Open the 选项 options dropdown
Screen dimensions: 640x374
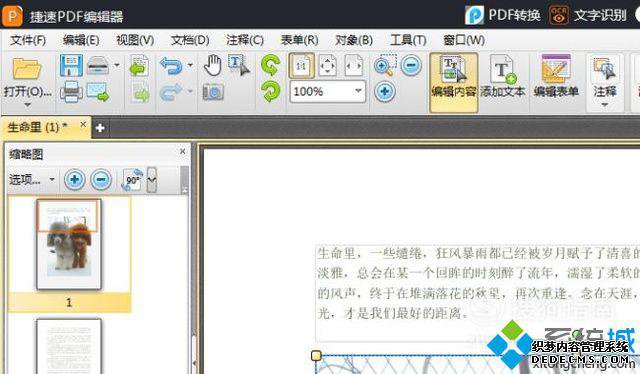pos(31,179)
